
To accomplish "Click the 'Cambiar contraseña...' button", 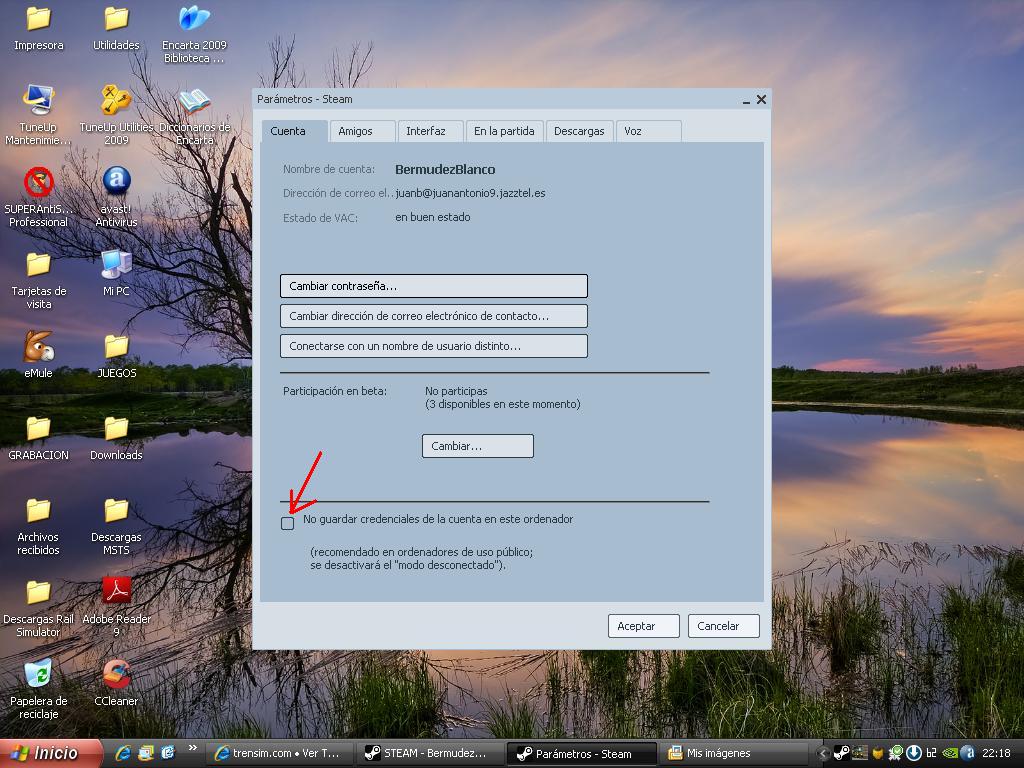I will coord(433,286).
